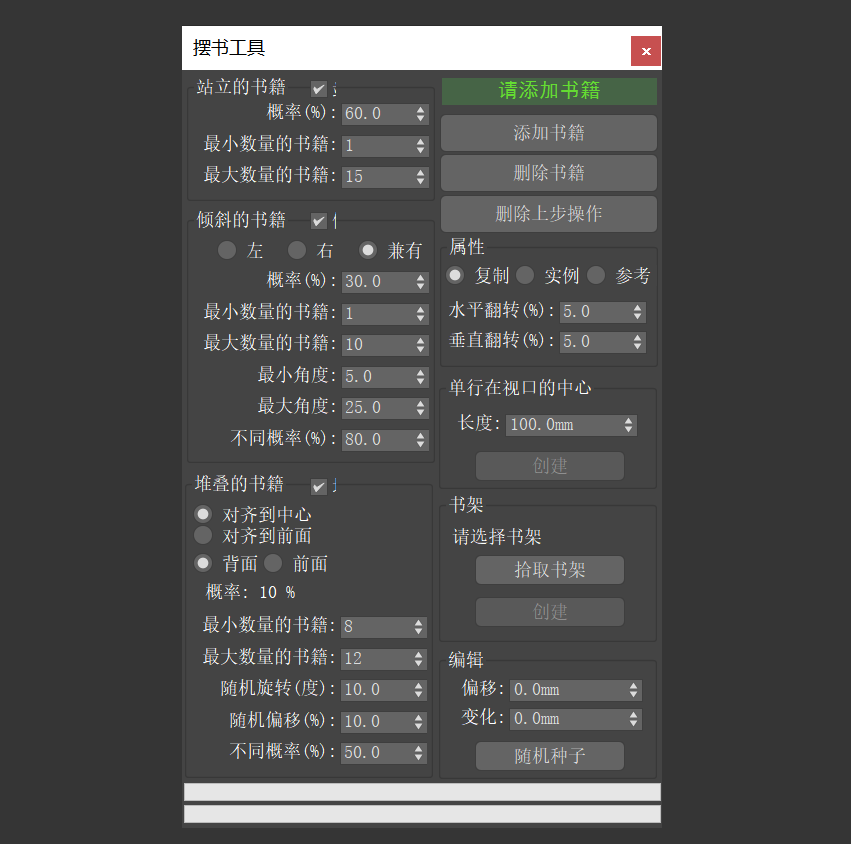Adjust spinner for tilted 最小数量的书籍
Viewport: 851px width, 844px height.
pyautogui.click(x=421, y=314)
